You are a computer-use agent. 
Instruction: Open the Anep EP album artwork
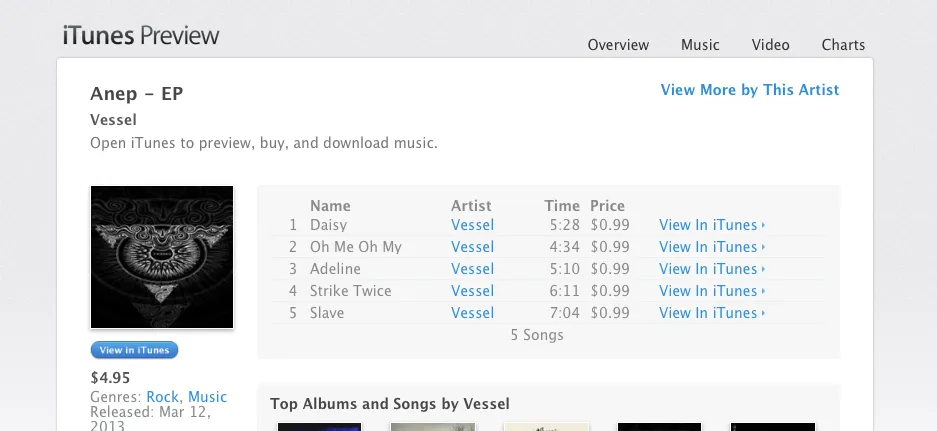(x=162, y=257)
